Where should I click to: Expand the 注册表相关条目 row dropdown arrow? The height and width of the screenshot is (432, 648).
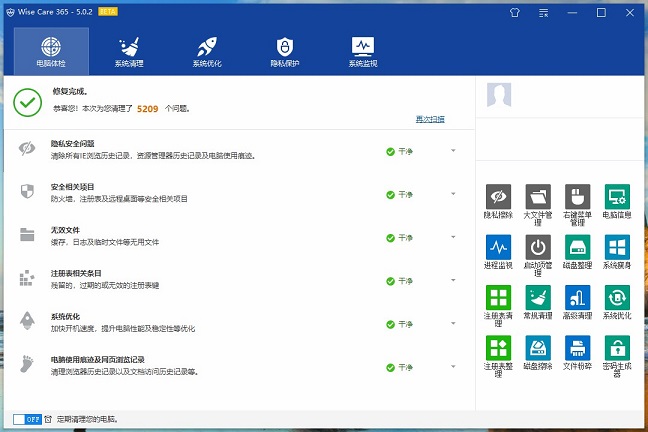click(x=453, y=279)
